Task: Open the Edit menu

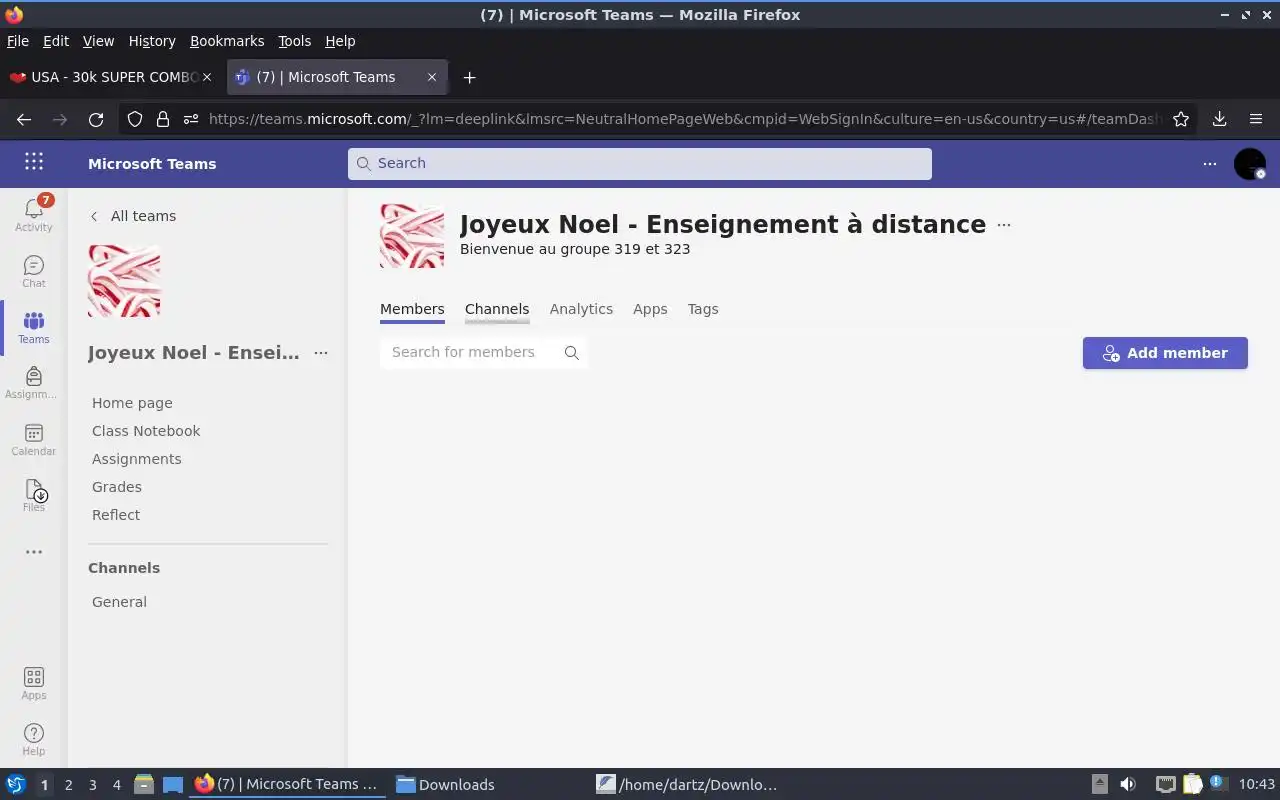Action: [x=56, y=41]
